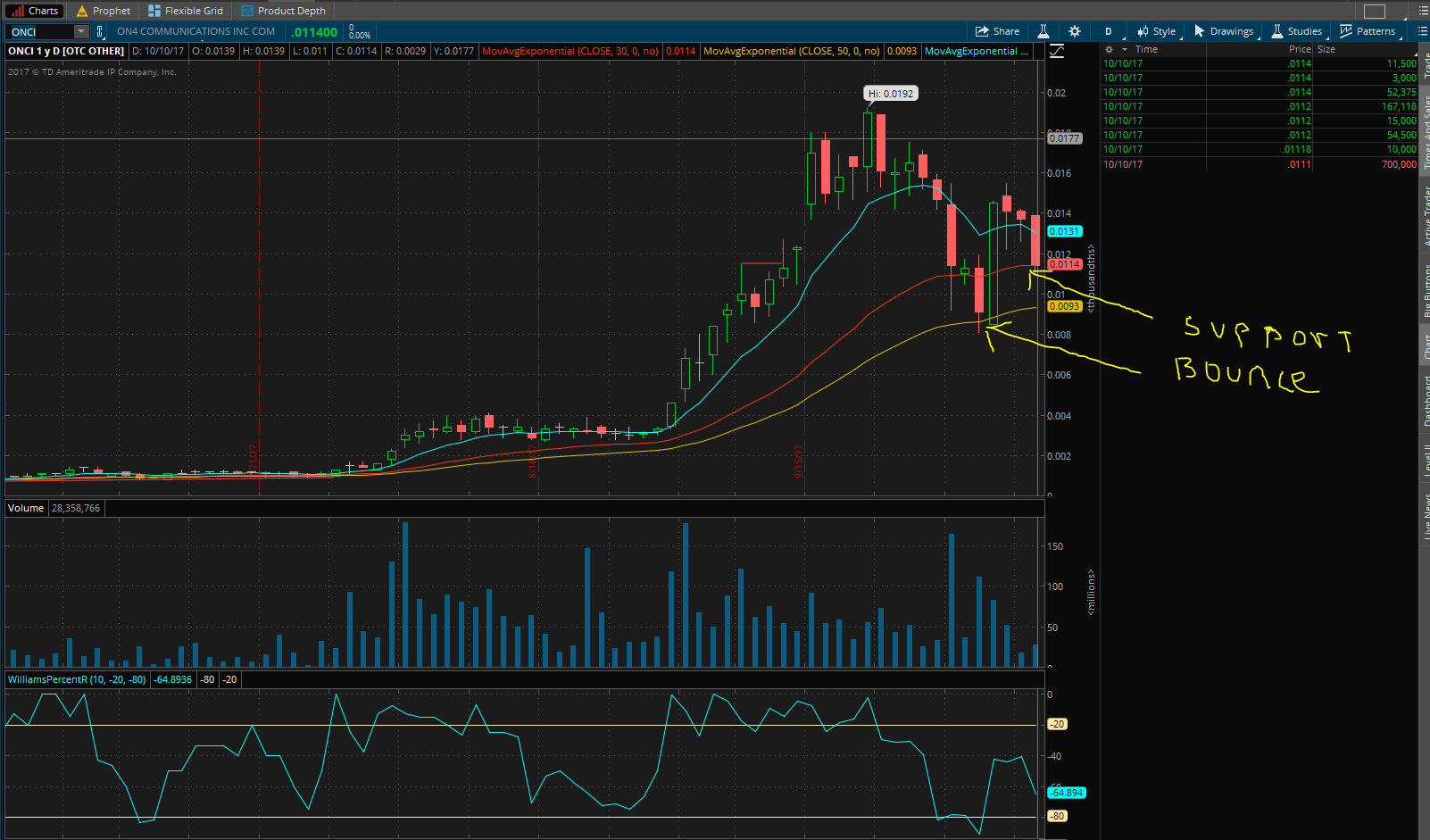Open the flask (thinkScript) icon next to Share
The width and height of the screenshot is (1430, 840).
tap(1043, 31)
